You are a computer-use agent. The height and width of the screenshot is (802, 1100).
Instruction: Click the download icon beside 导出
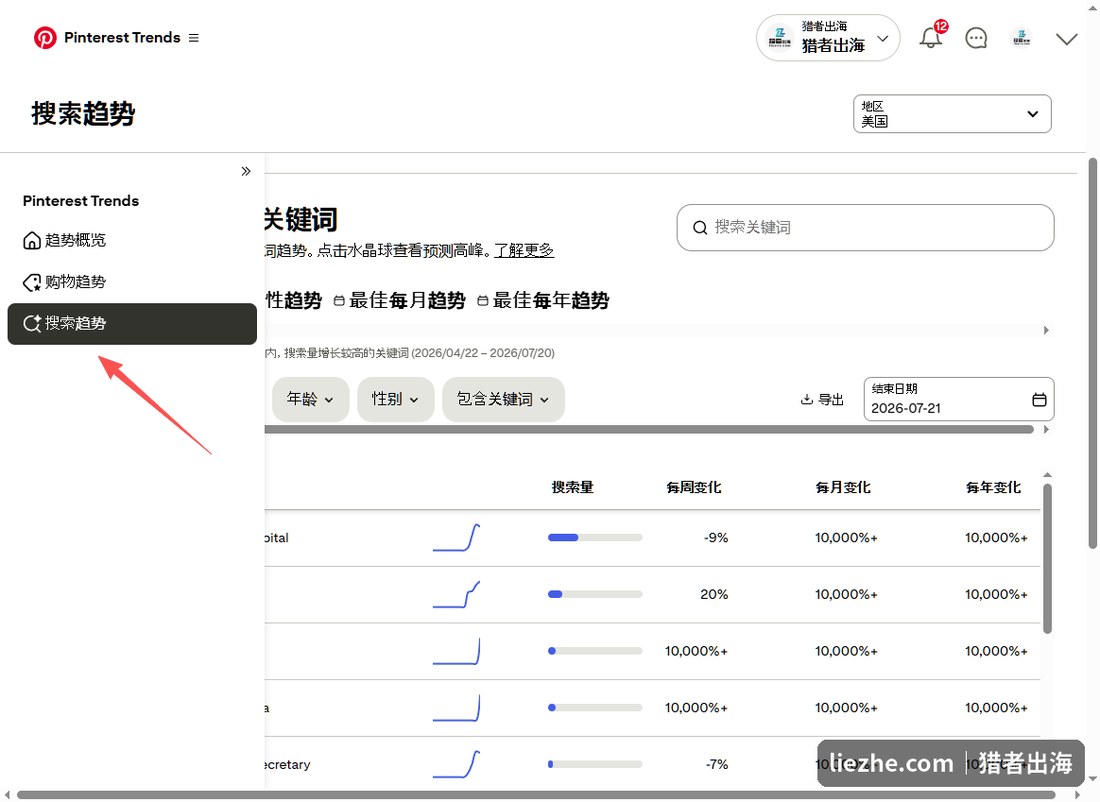tap(807, 399)
